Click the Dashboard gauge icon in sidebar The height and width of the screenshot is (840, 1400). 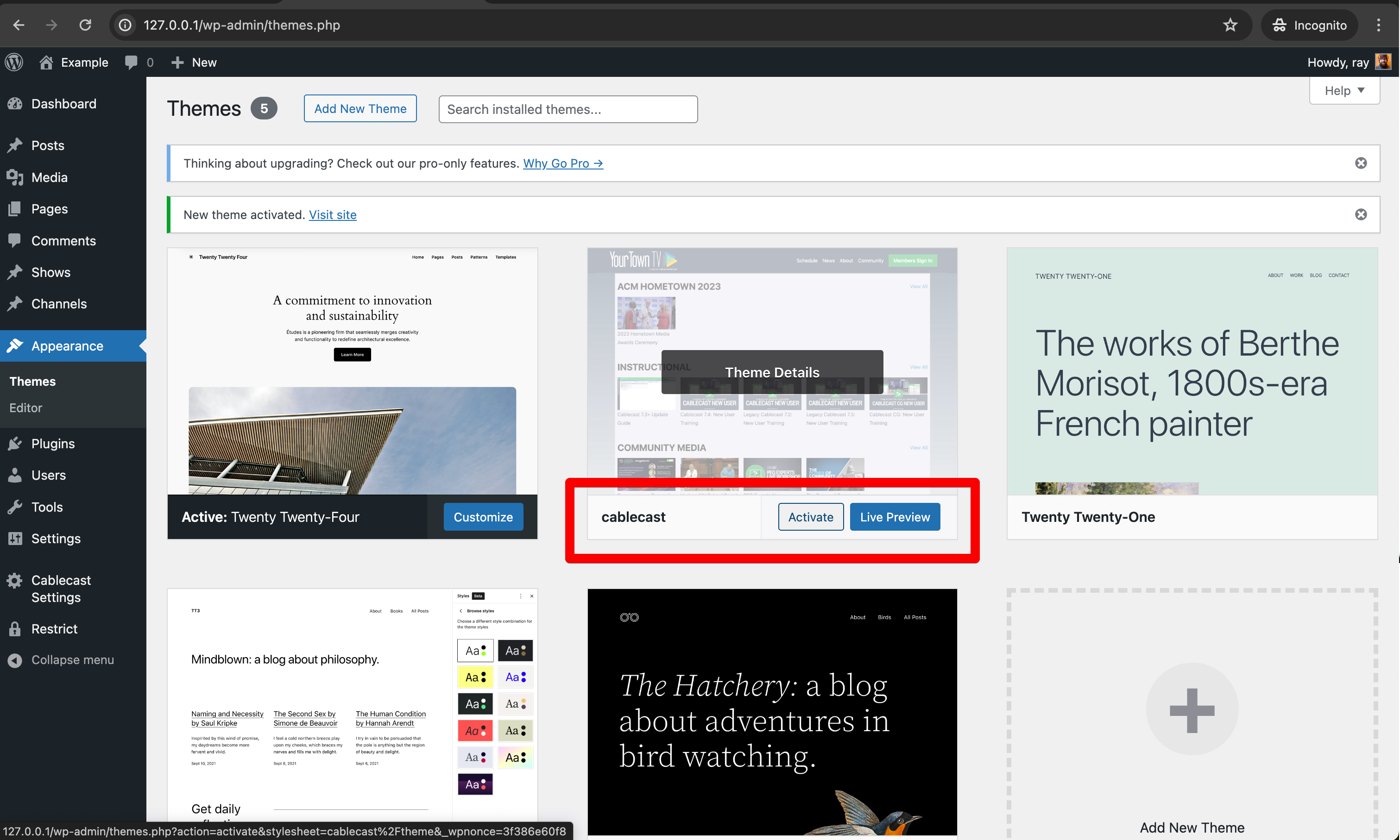(15, 104)
